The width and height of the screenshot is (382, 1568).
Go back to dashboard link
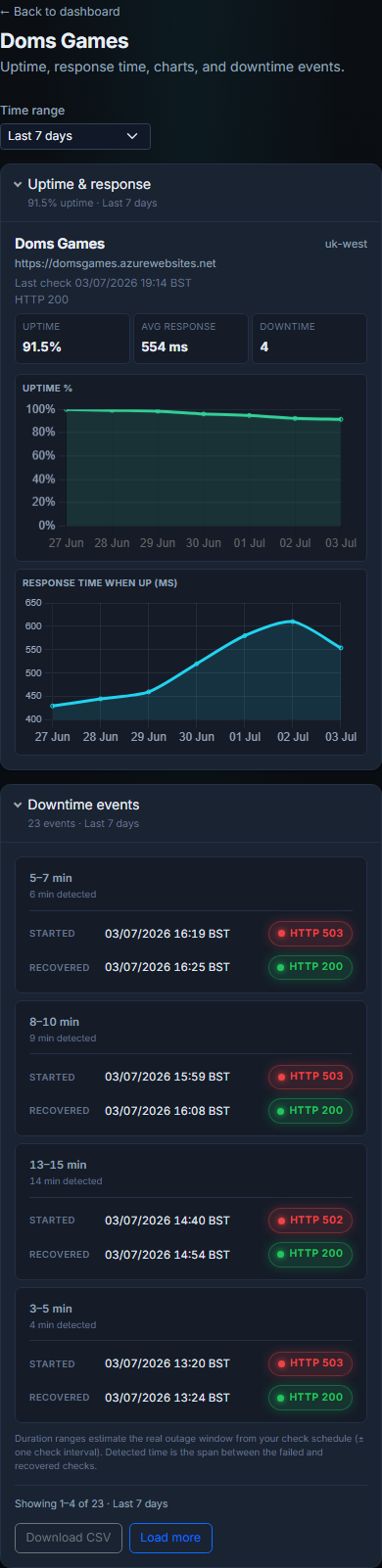(60, 12)
